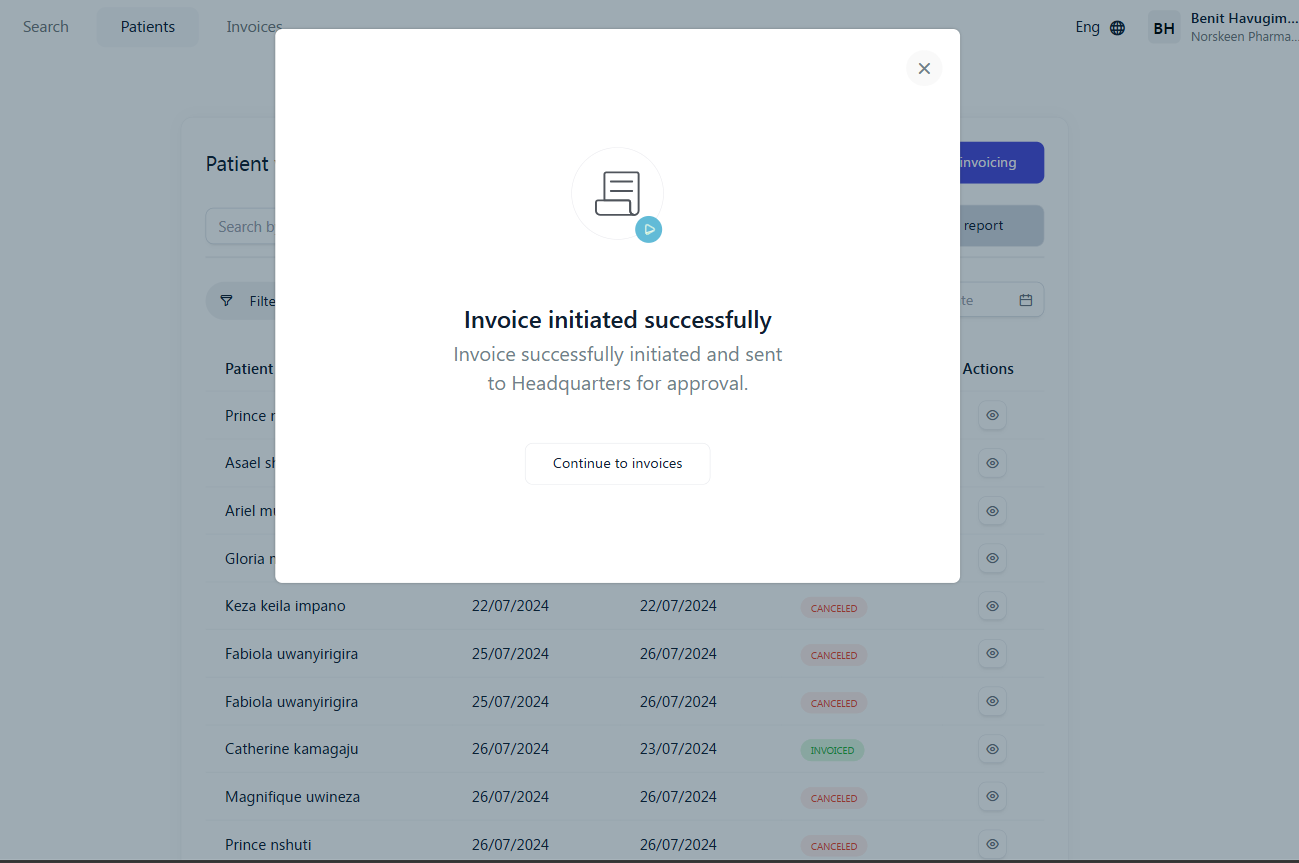
Task: View details for Catherine kamagaju
Action: pos(992,749)
